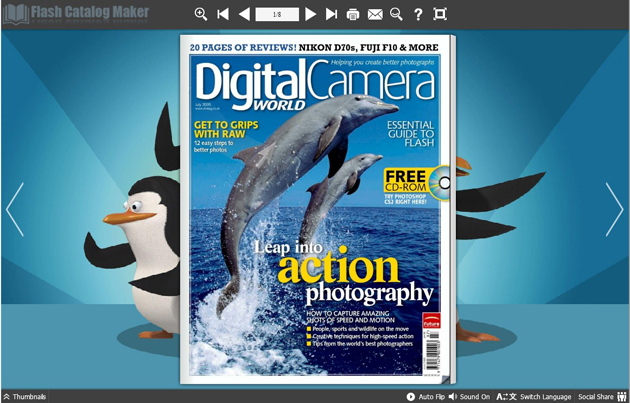Click the Flash Catalog Maker logo
Viewport: 630px width, 403px height.
(76, 14)
